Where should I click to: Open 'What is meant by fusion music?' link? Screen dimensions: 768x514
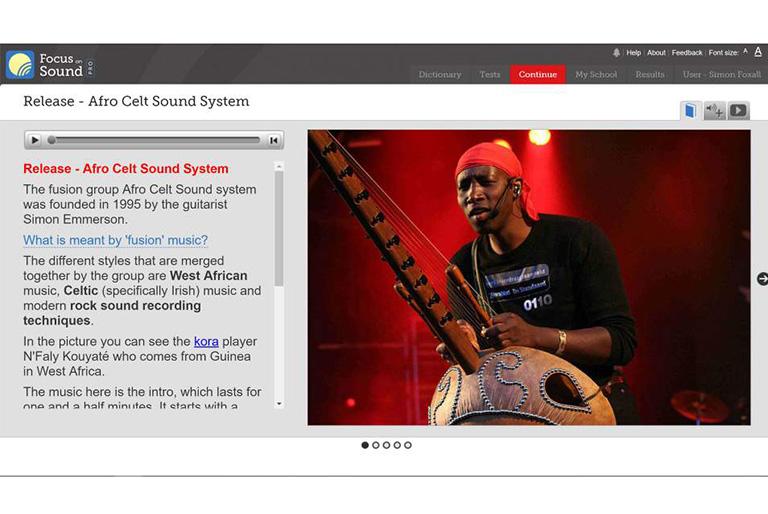tap(115, 240)
